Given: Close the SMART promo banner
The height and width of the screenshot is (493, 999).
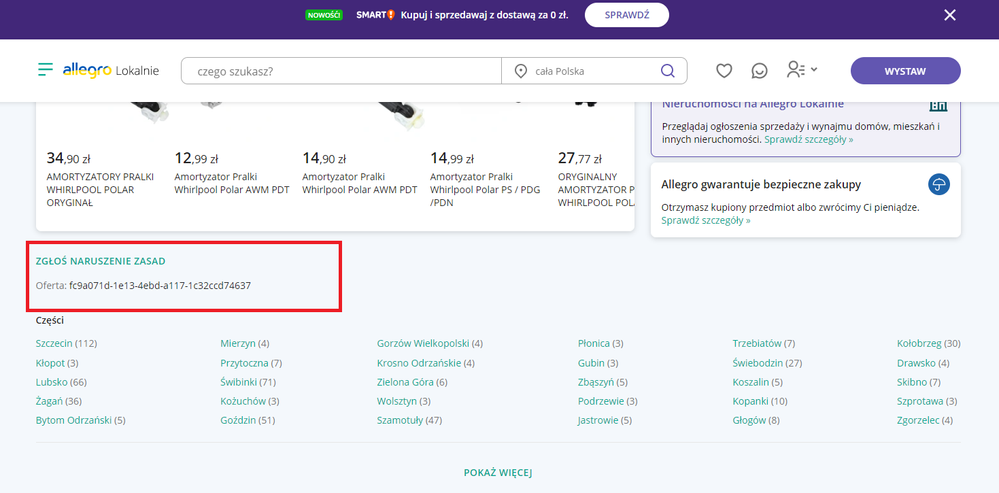Looking at the screenshot, I should [950, 15].
